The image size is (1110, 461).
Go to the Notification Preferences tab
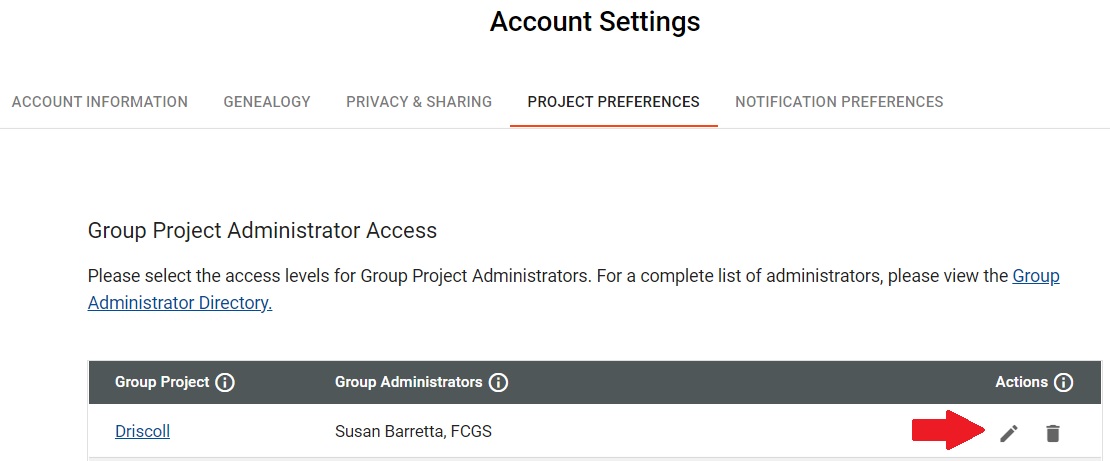(x=839, y=102)
